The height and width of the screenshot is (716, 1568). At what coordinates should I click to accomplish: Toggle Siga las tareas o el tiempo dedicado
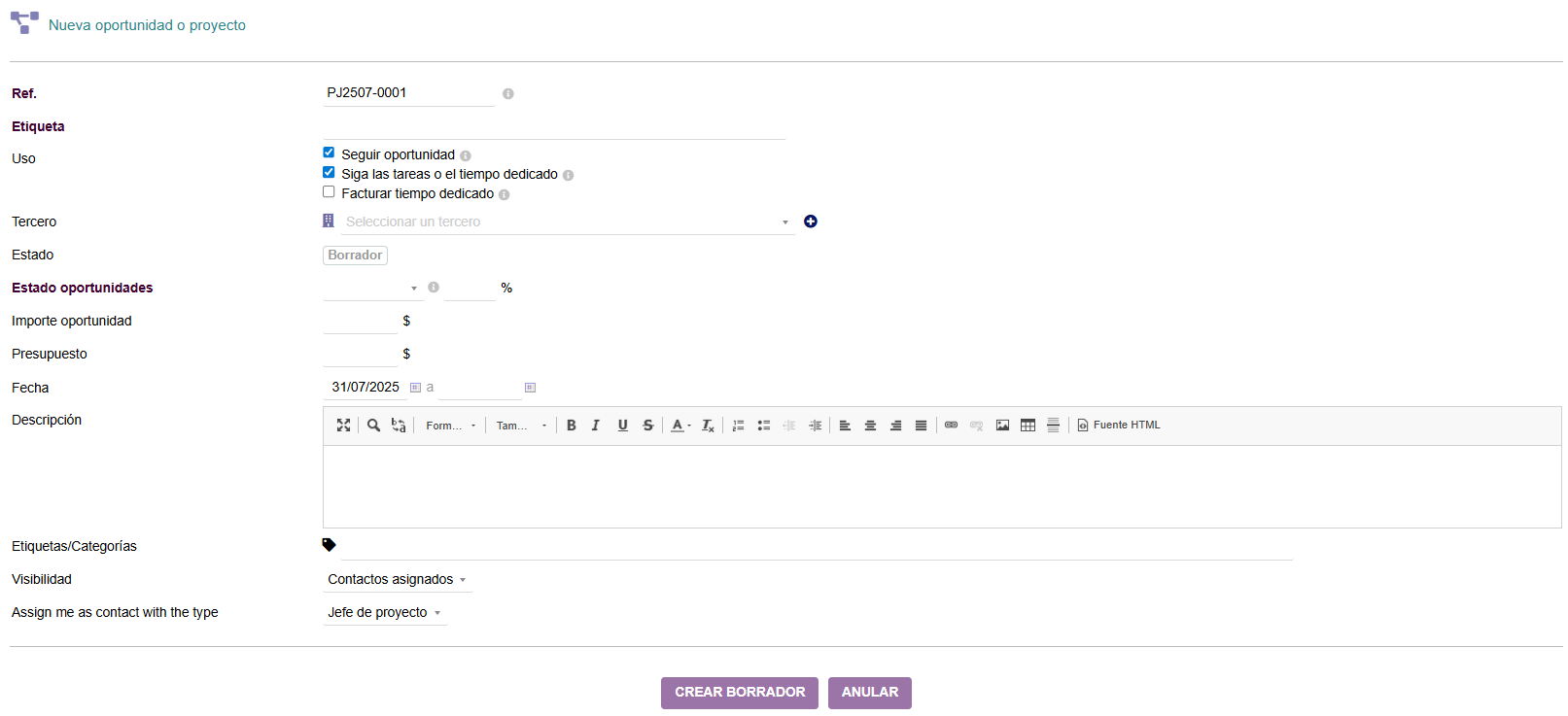329,172
